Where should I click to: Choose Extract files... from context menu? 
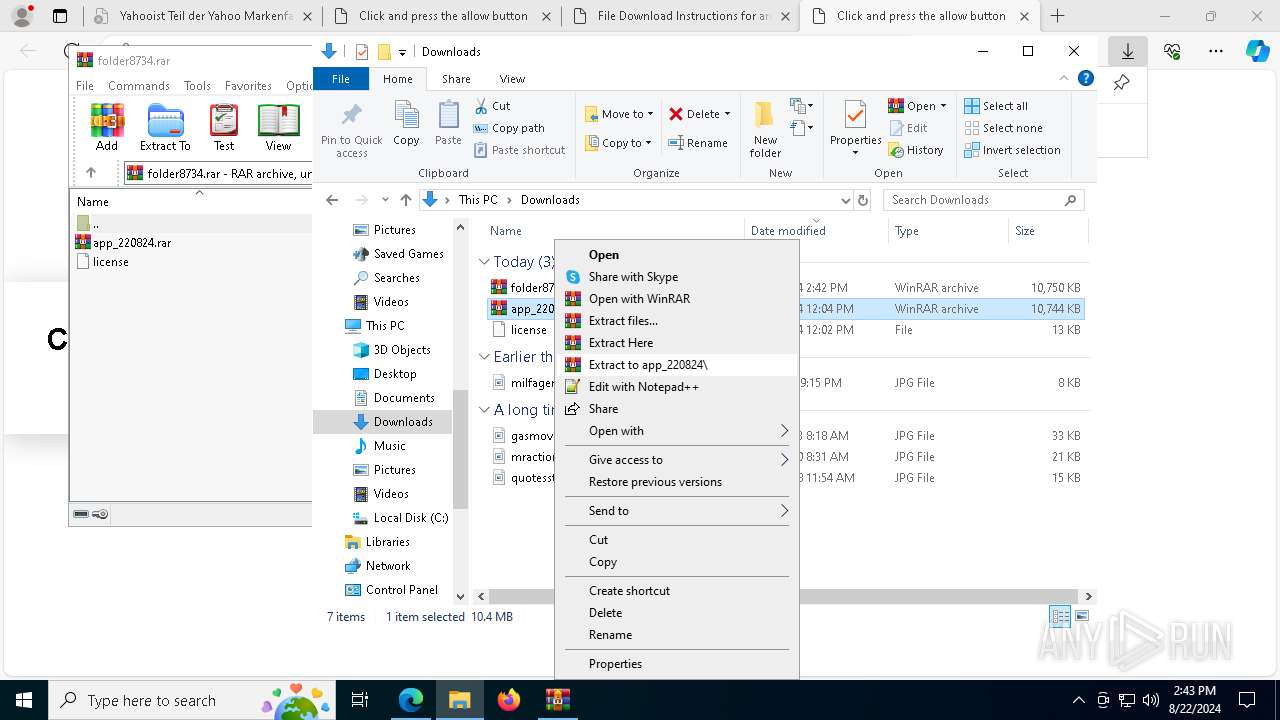[676, 321]
